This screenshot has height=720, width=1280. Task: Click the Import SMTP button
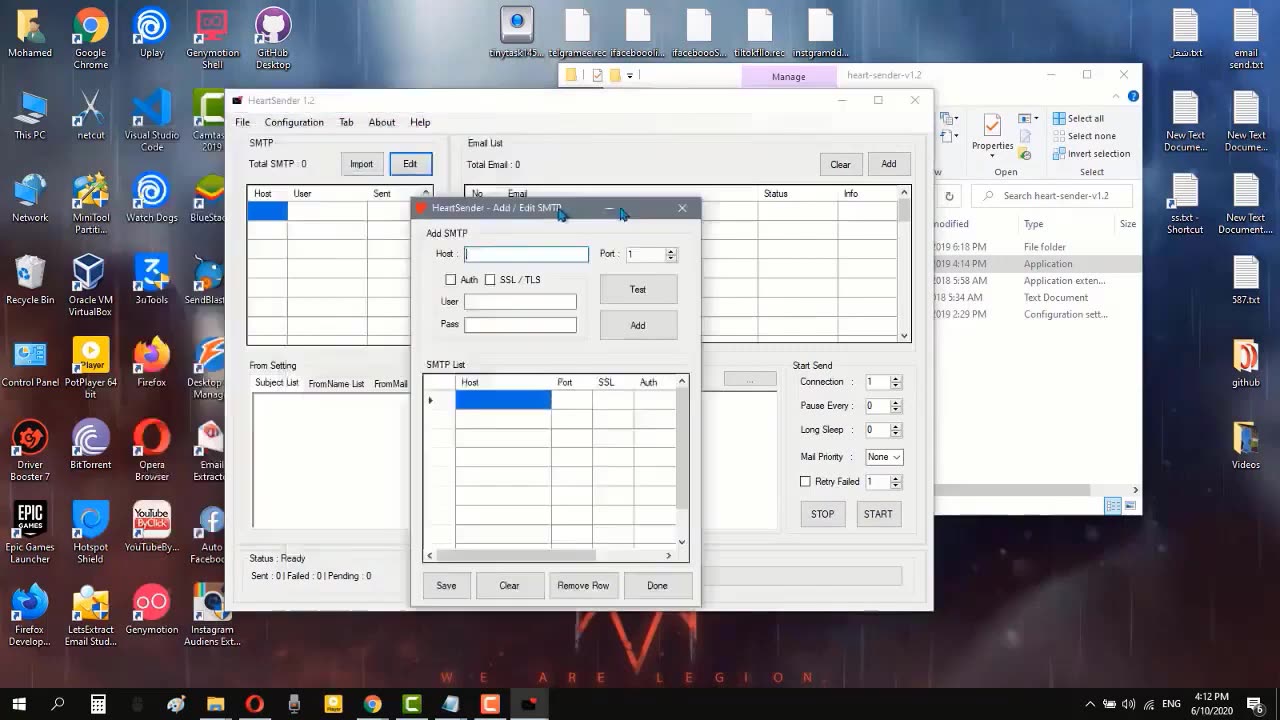pos(361,164)
